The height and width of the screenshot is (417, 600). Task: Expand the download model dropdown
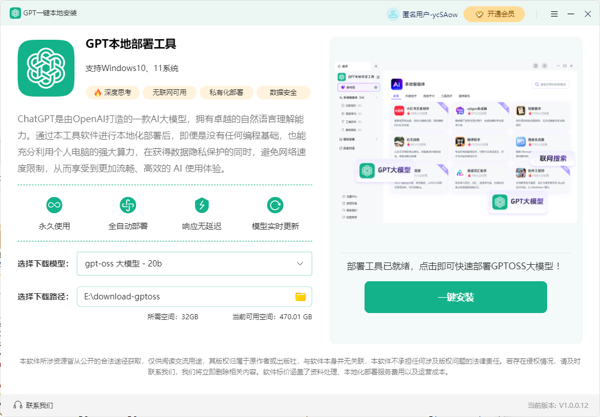pos(194,264)
